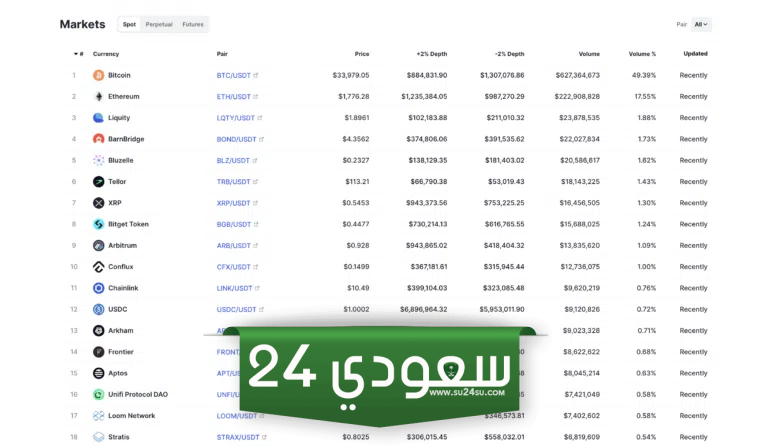
Task: Sort by Currency column header
Action: tap(106, 54)
